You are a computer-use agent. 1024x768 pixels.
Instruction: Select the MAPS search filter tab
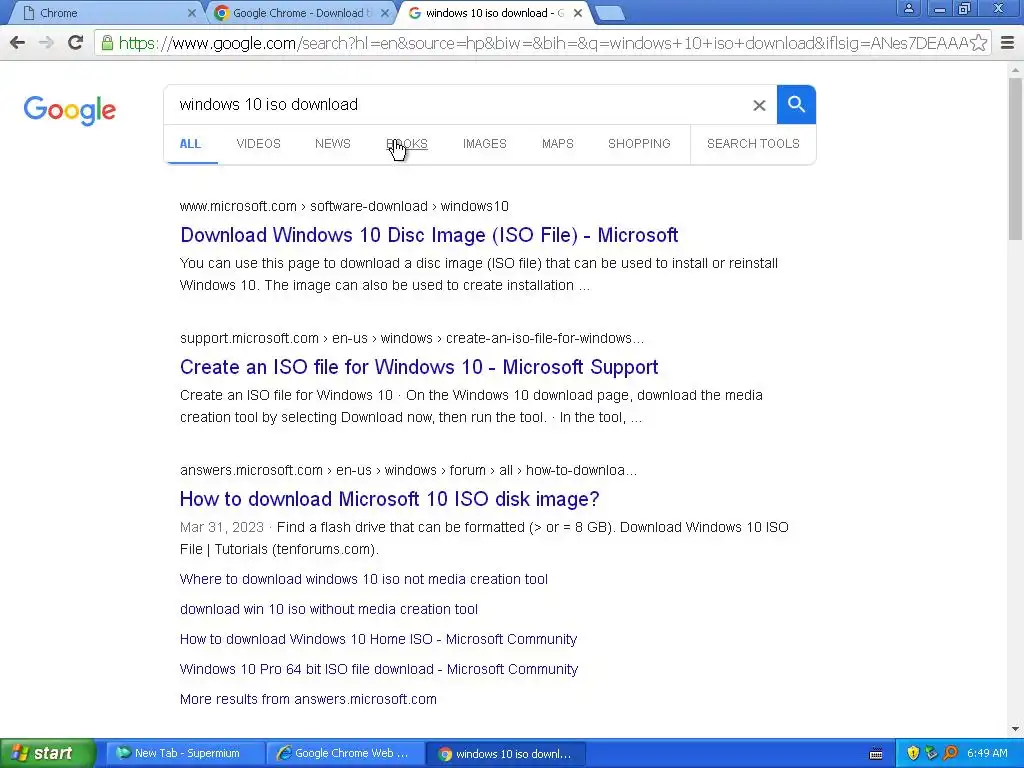(x=558, y=144)
